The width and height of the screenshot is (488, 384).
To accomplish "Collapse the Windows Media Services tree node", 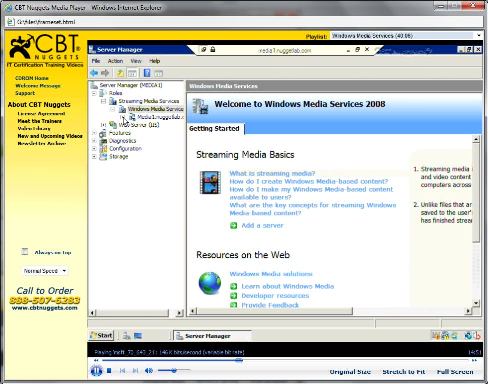I will 113,109.
